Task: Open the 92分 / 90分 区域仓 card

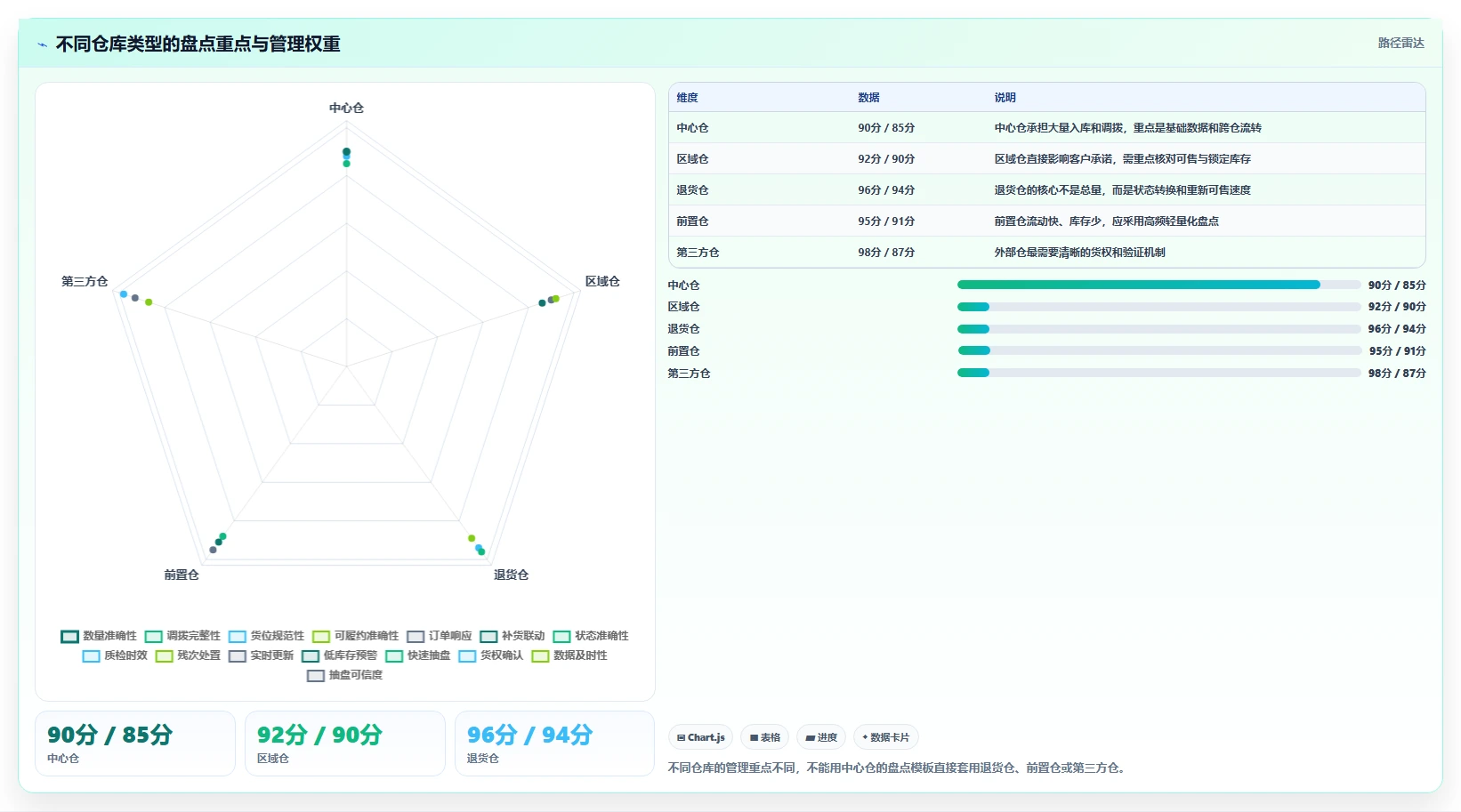Action: tap(345, 744)
